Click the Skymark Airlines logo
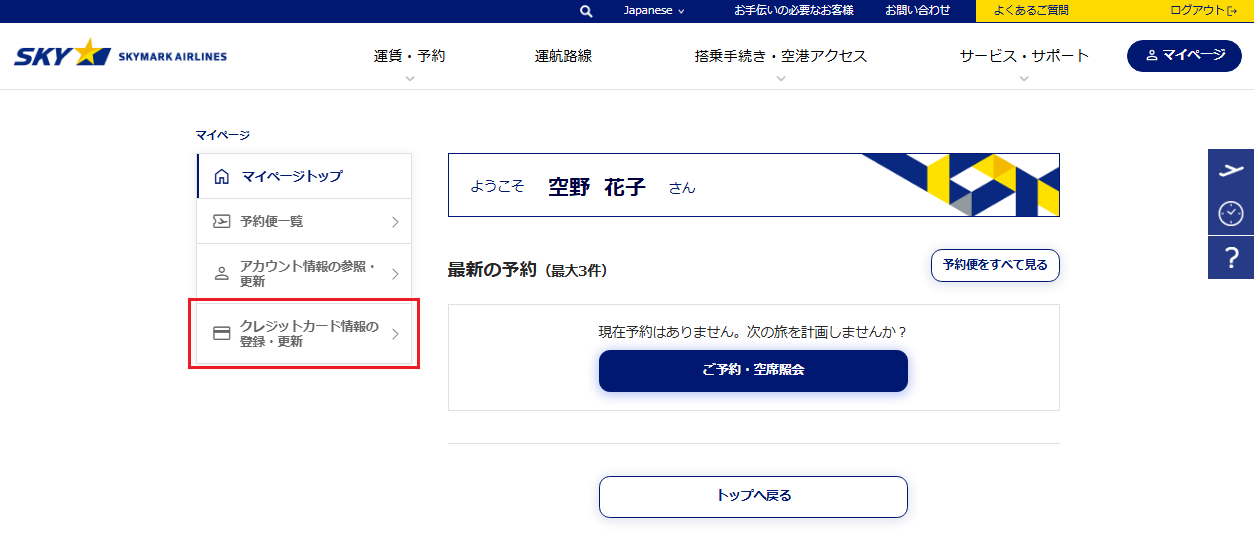This screenshot has height=534, width=1254. [120, 55]
